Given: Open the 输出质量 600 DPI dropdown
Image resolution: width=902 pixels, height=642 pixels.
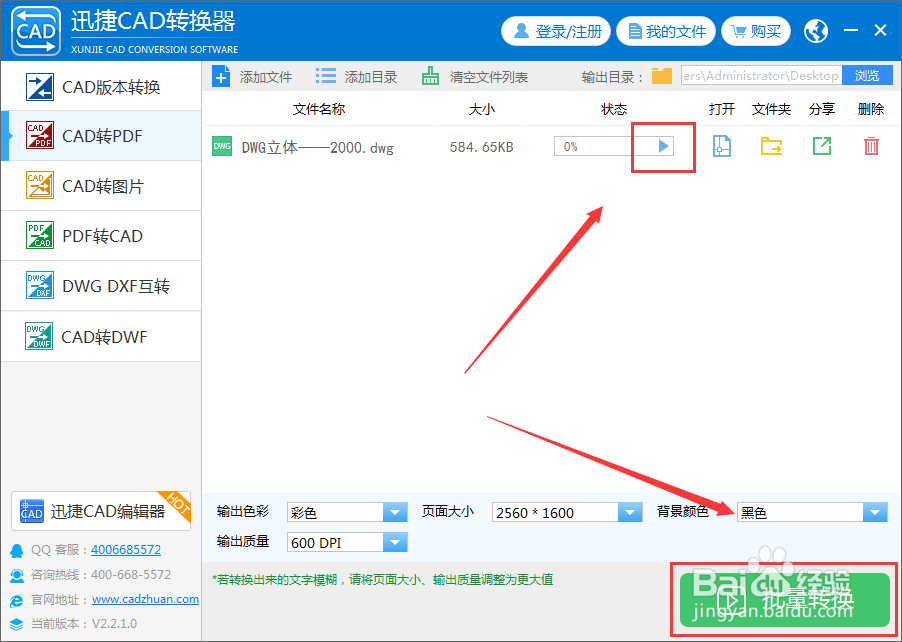Looking at the screenshot, I should (395, 541).
